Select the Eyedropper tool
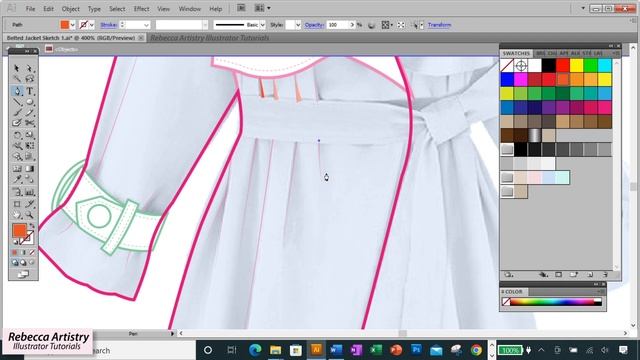 click(17, 179)
